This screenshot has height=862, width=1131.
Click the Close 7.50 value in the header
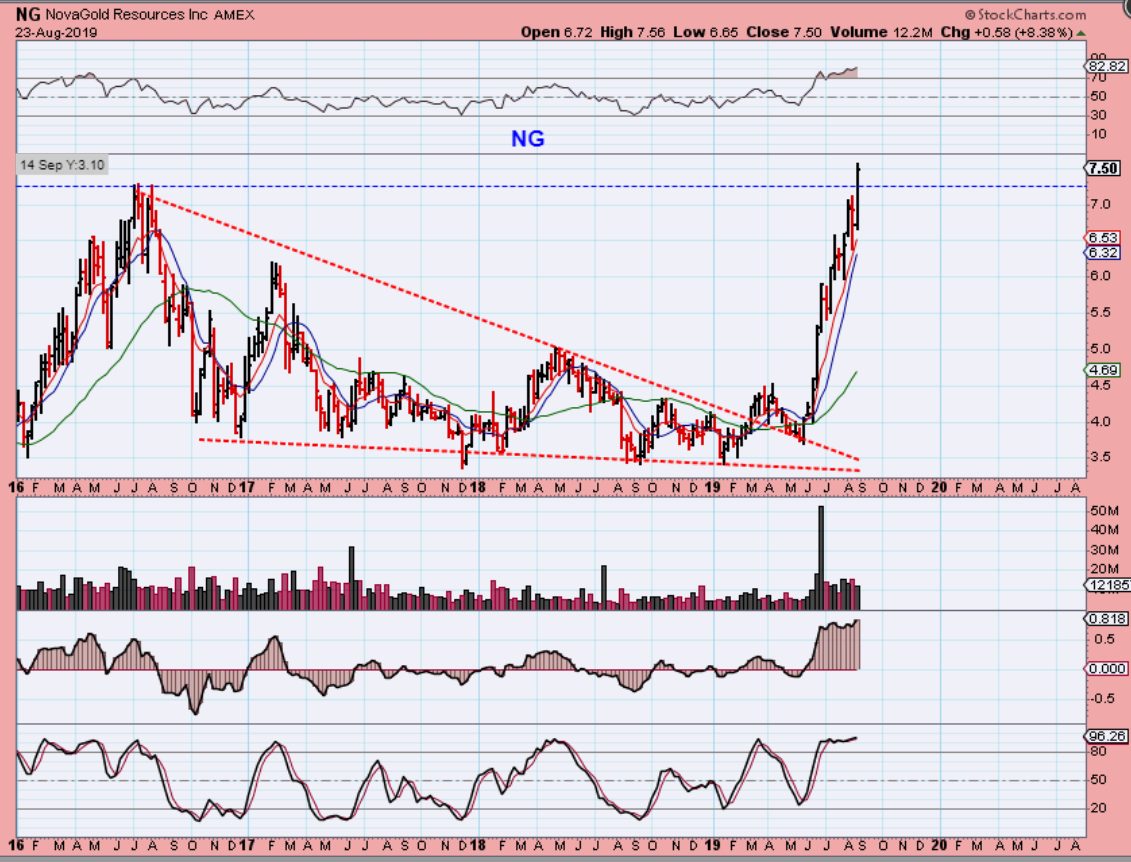click(784, 32)
